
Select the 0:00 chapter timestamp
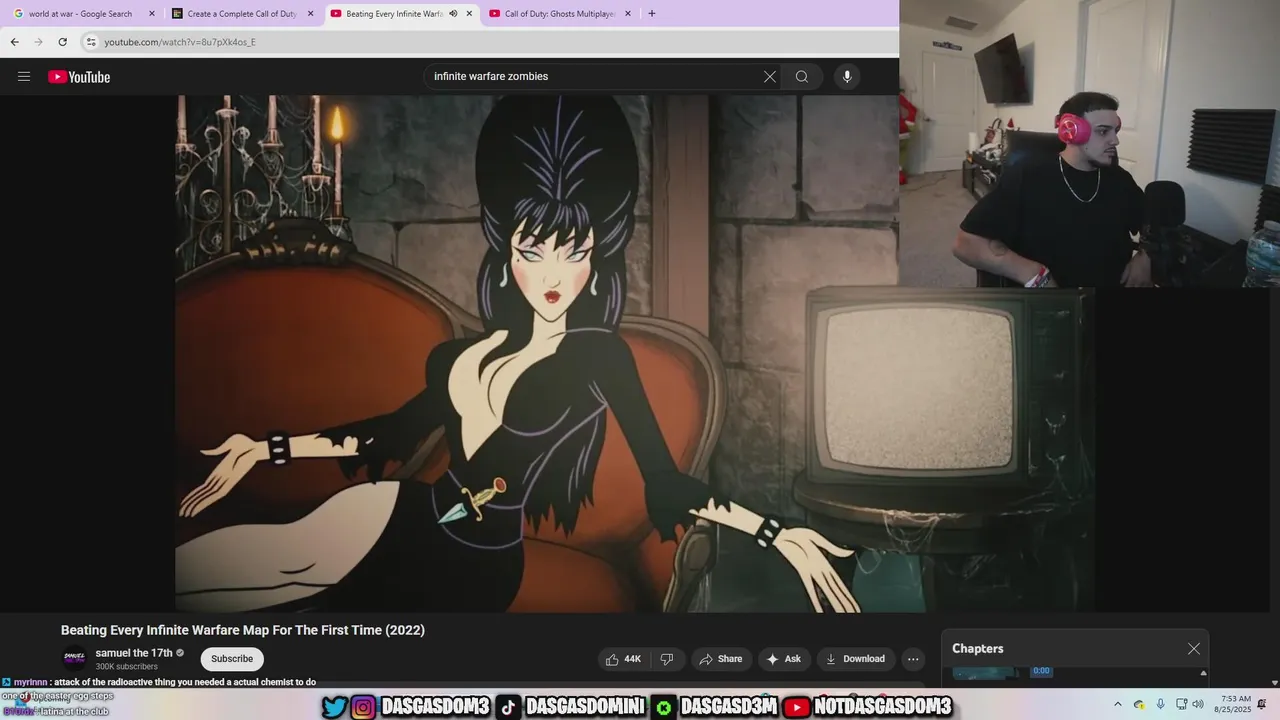click(1041, 671)
